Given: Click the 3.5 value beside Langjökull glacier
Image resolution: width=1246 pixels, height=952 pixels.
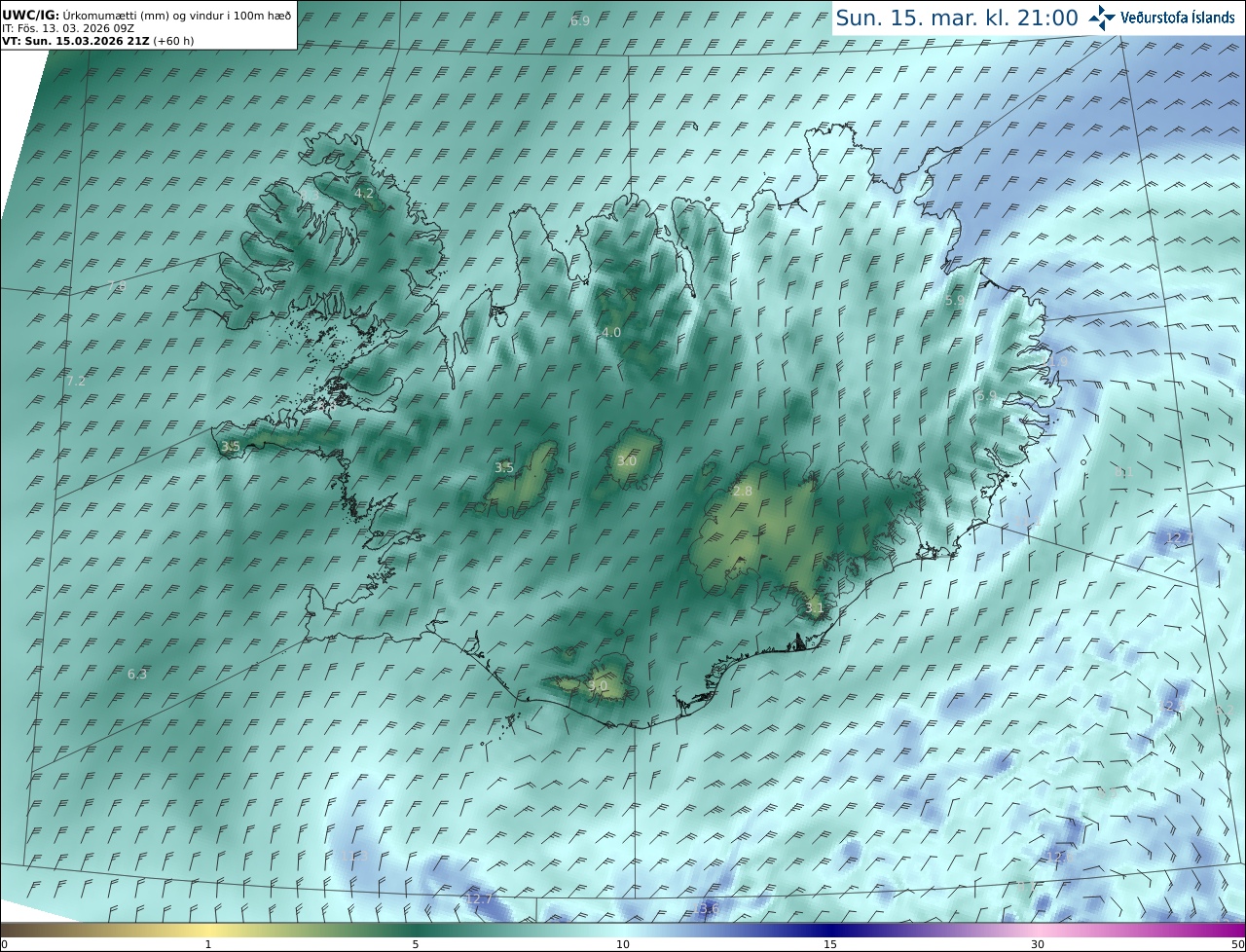Looking at the screenshot, I should point(504,467).
